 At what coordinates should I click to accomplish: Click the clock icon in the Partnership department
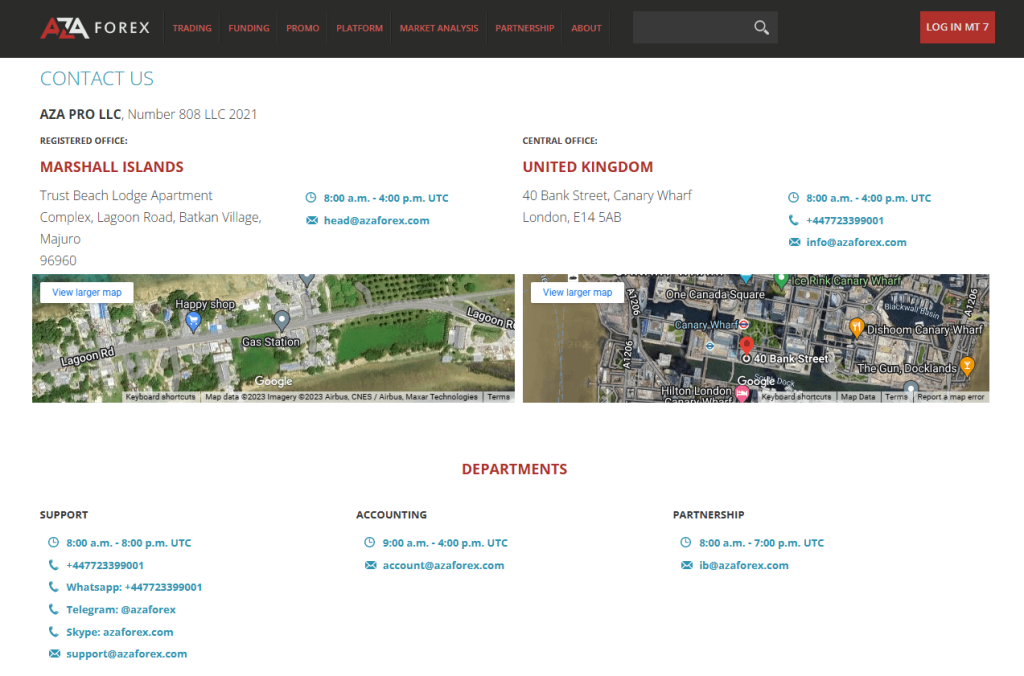tap(686, 542)
